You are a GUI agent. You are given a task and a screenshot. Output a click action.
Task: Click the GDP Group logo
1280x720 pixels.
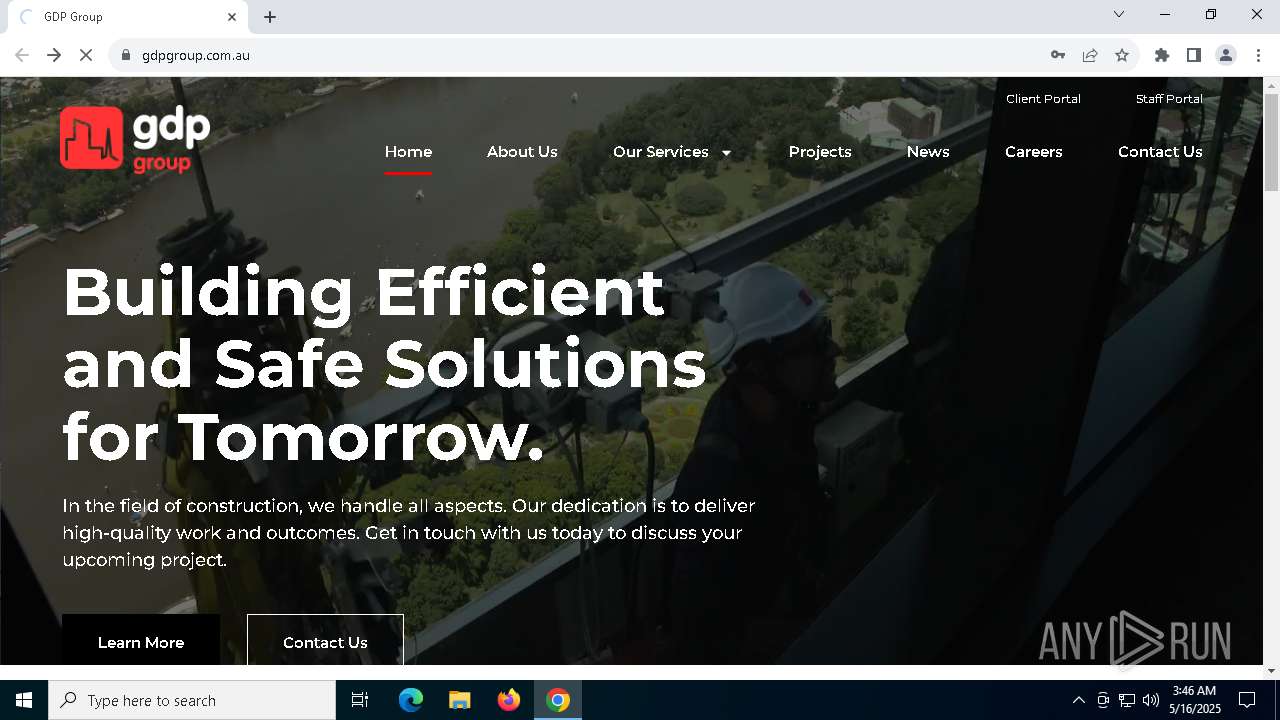click(x=135, y=139)
